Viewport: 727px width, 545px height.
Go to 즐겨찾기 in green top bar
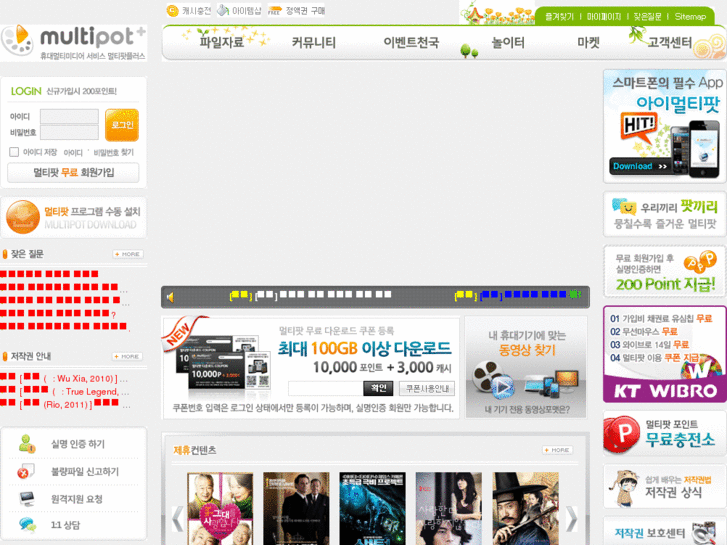tap(559, 17)
